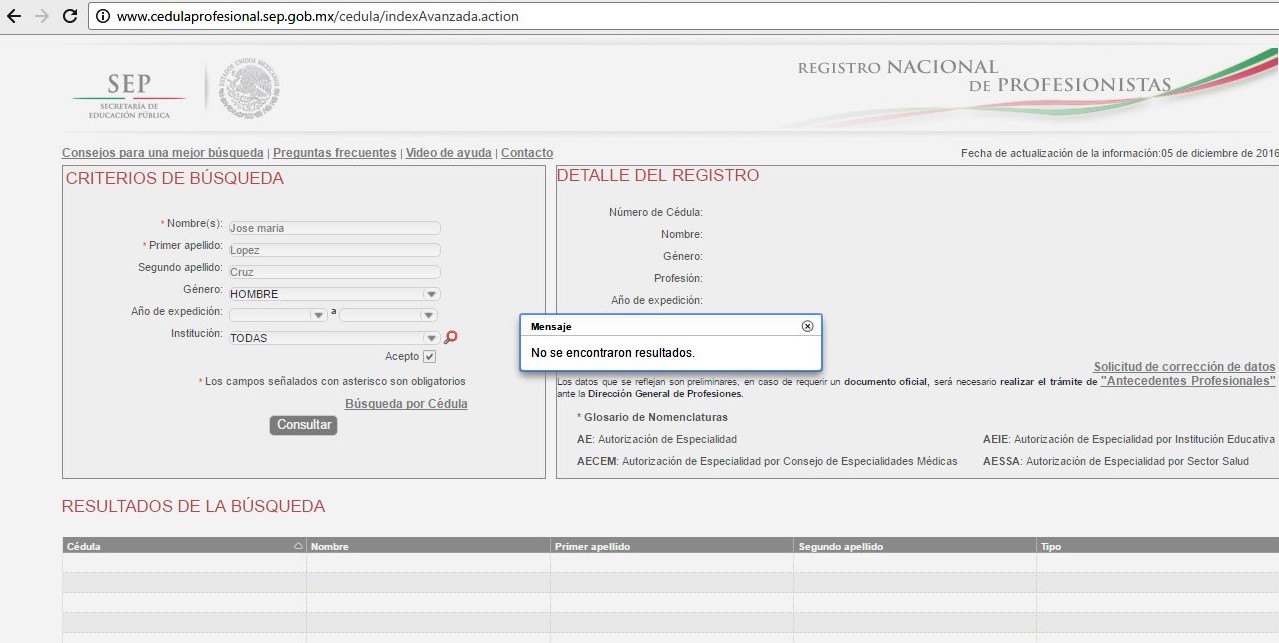1279x643 pixels.
Task: Click the red magnifier search icon
Action: (x=451, y=338)
